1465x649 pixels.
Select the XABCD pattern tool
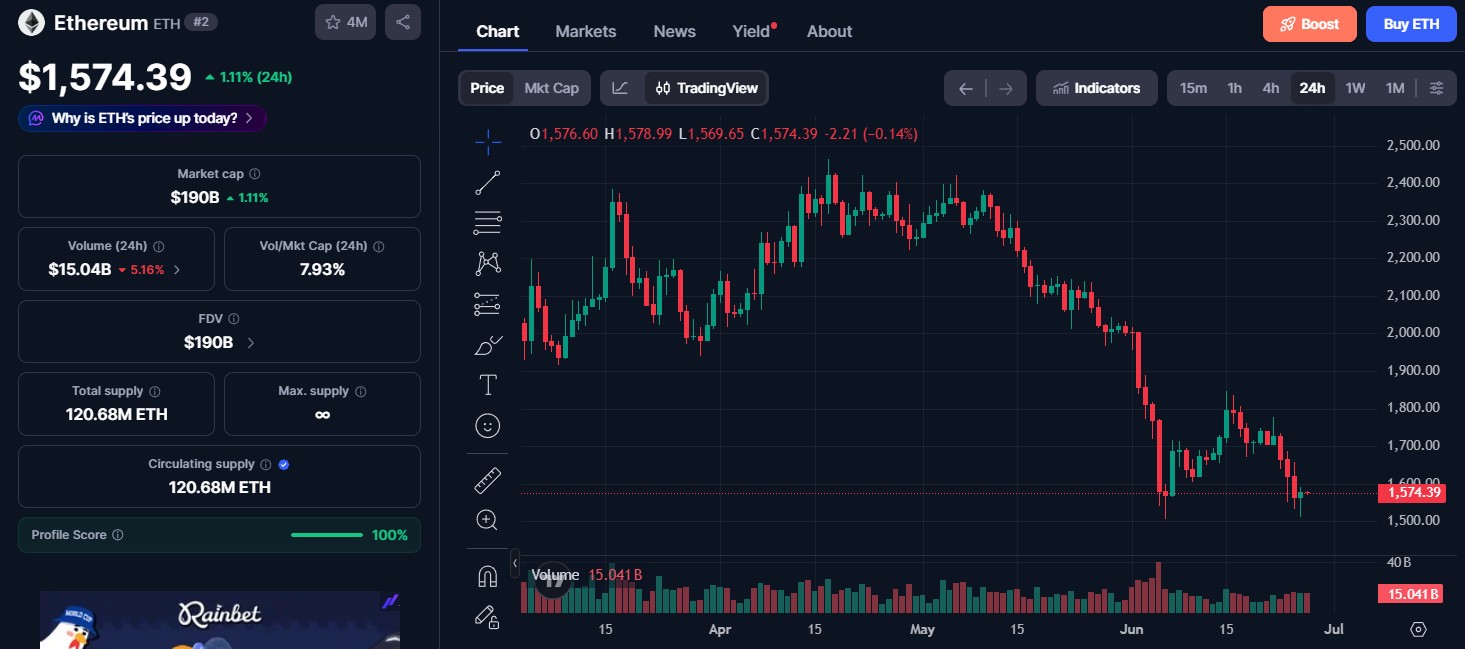coord(488,263)
